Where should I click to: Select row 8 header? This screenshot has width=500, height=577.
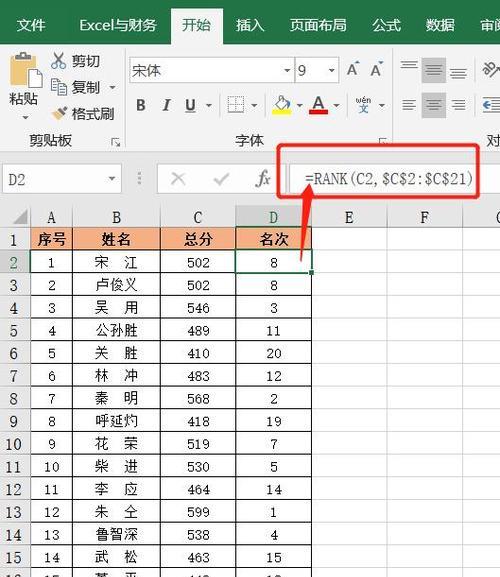(x=14, y=399)
